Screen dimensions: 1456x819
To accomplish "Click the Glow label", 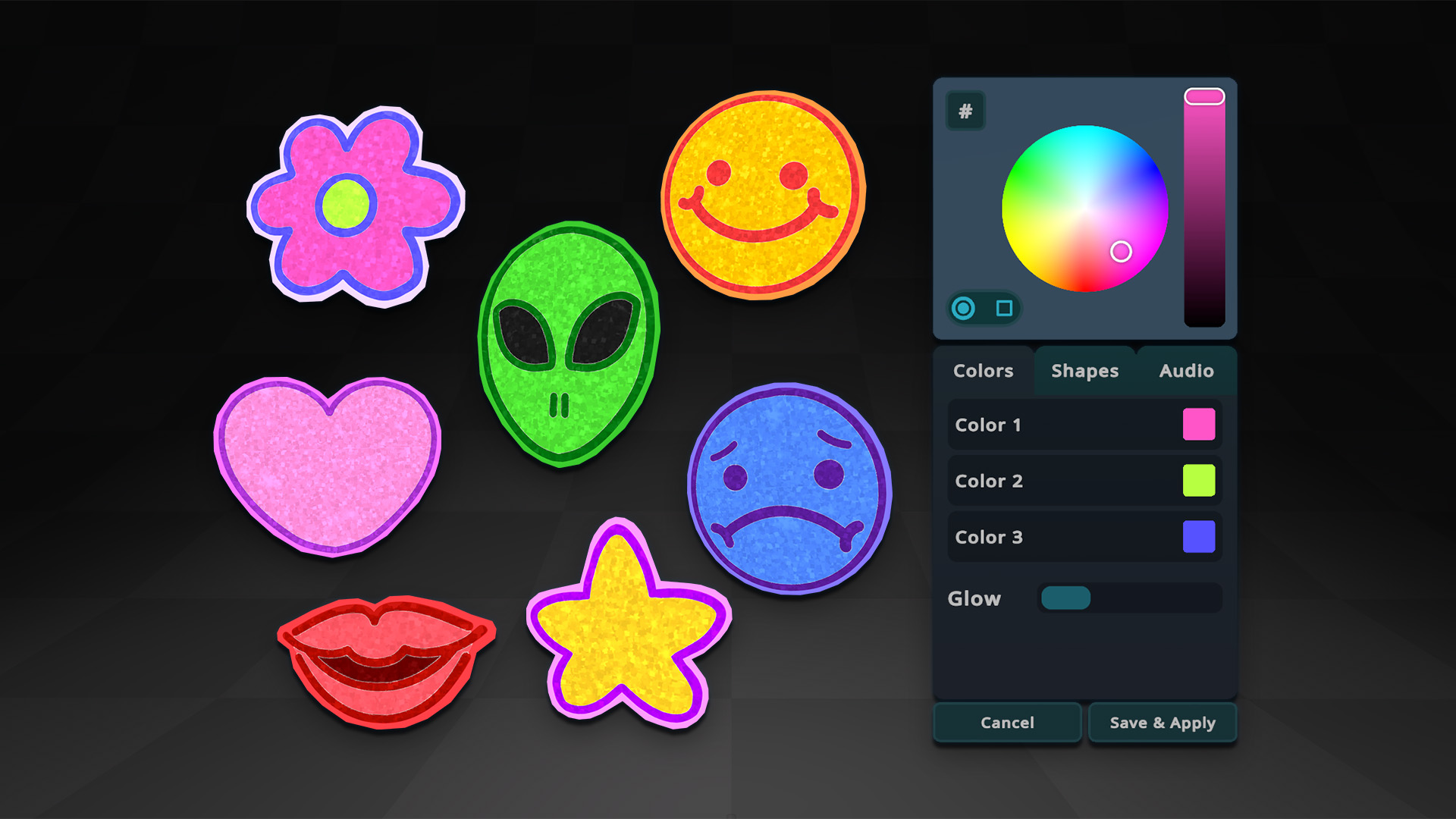I will click(974, 598).
